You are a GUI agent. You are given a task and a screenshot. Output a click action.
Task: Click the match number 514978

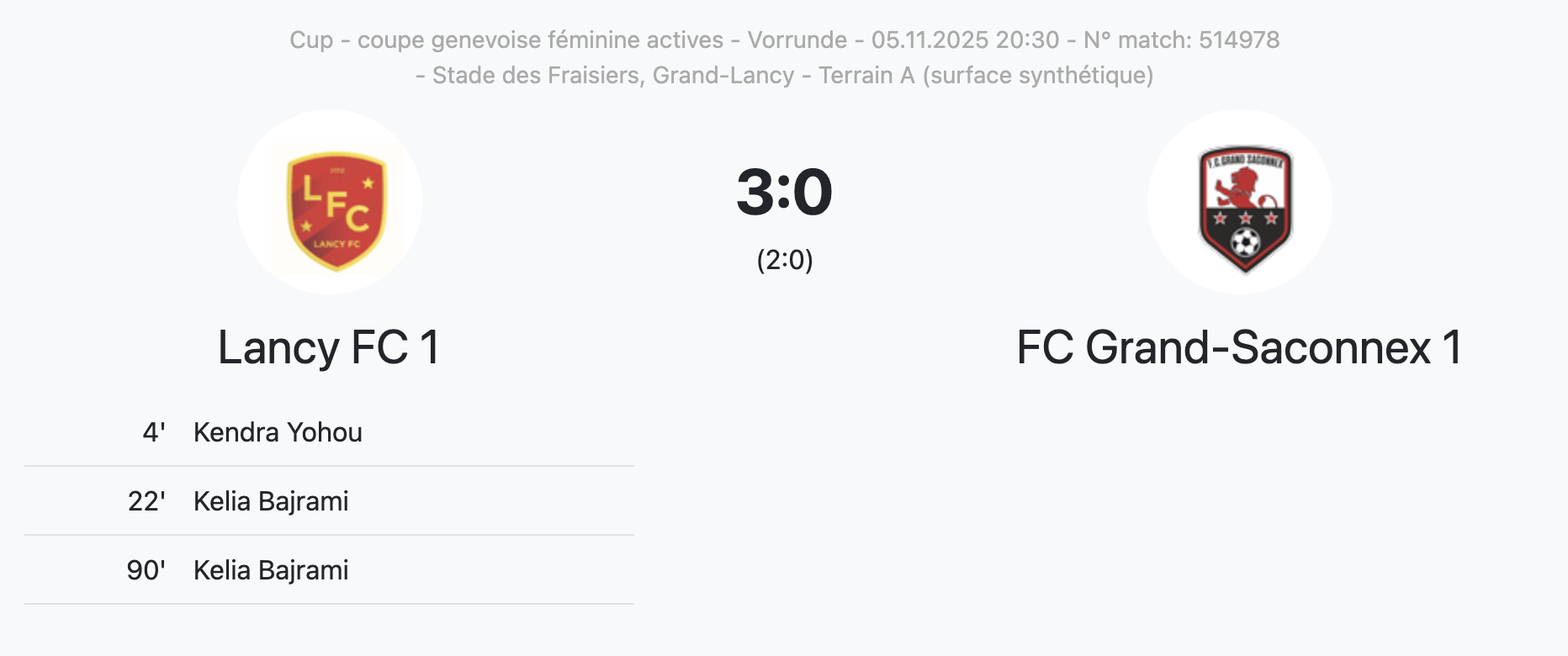tap(1239, 40)
